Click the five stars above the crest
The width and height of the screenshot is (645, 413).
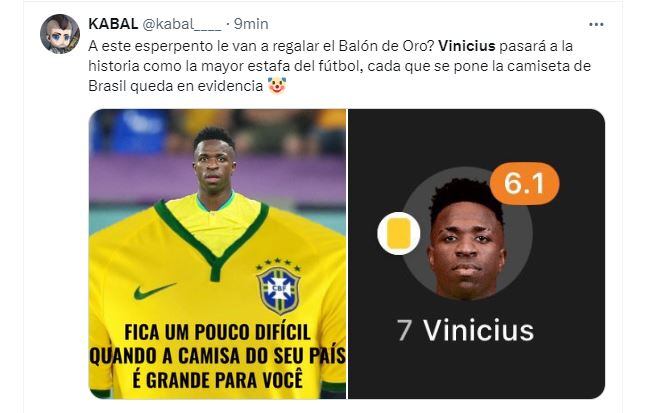(278, 264)
